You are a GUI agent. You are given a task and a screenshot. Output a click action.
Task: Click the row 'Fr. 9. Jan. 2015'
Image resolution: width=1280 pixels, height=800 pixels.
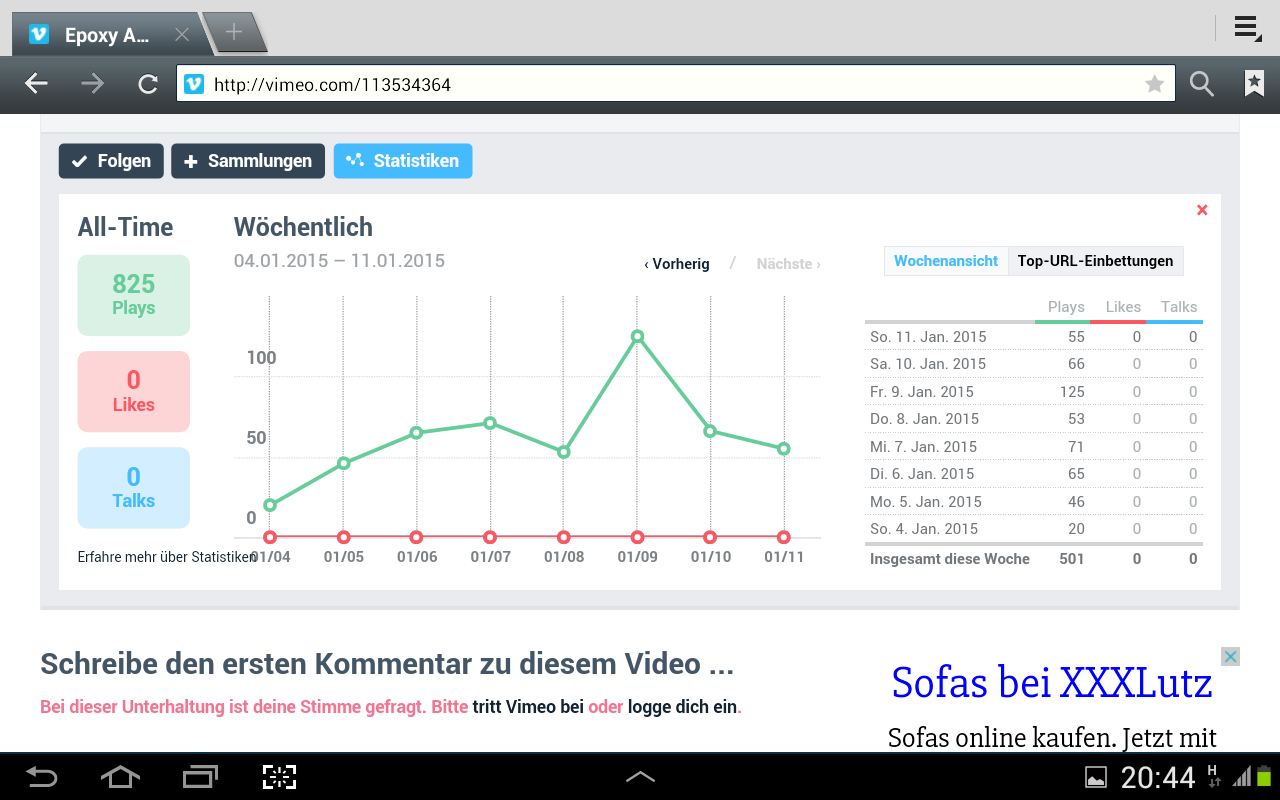(x=1034, y=392)
